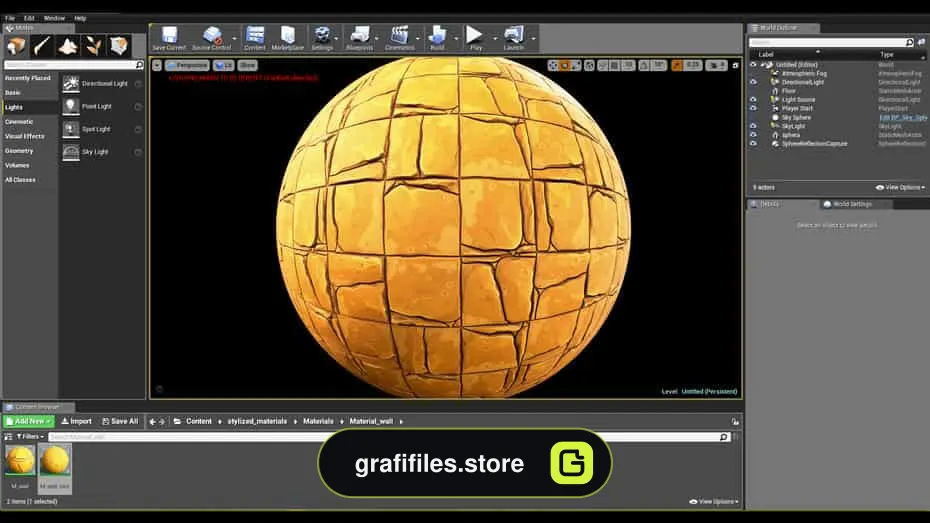Toggle visibility of SkyLight actor

pyautogui.click(x=753, y=126)
